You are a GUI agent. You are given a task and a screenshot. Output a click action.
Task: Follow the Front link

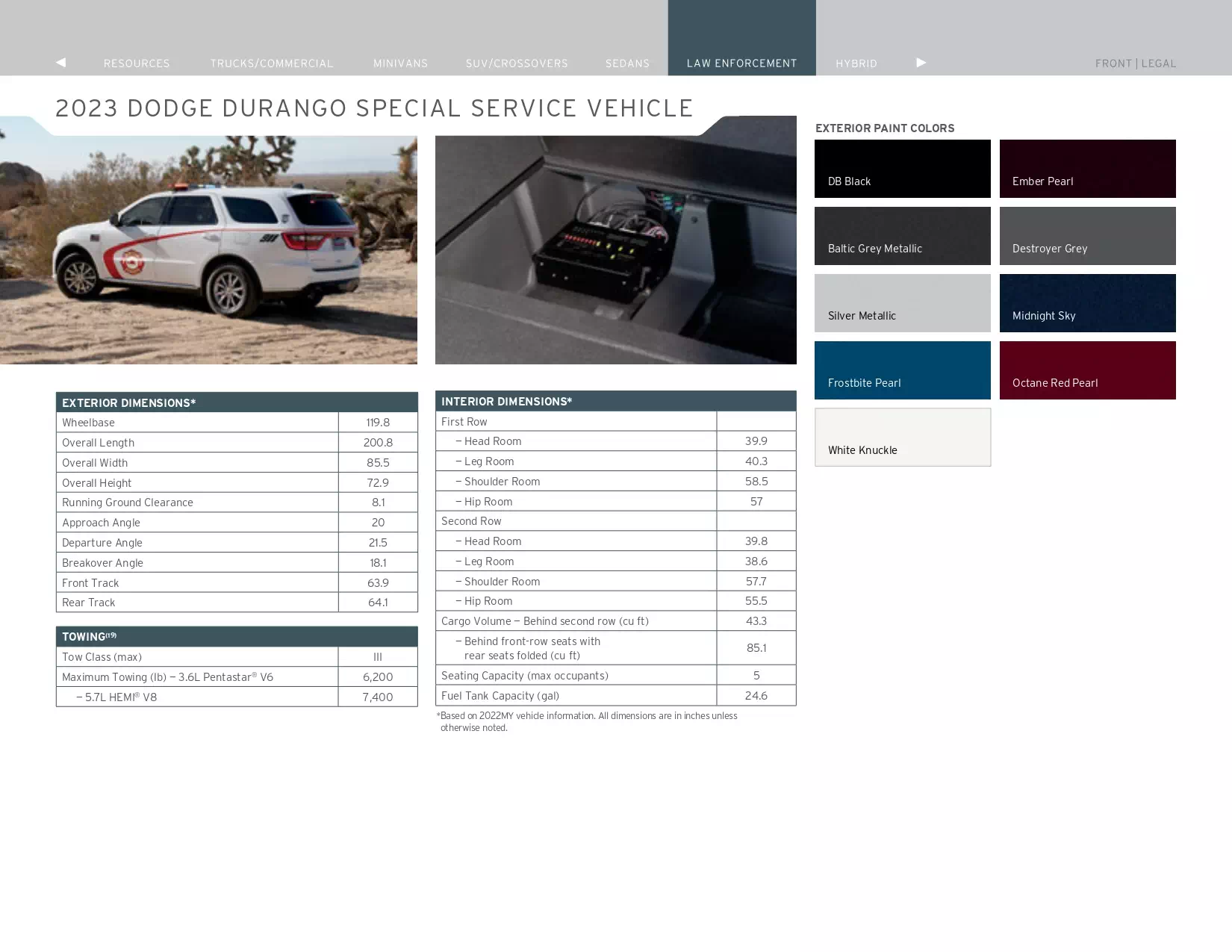(x=1113, y=63)
